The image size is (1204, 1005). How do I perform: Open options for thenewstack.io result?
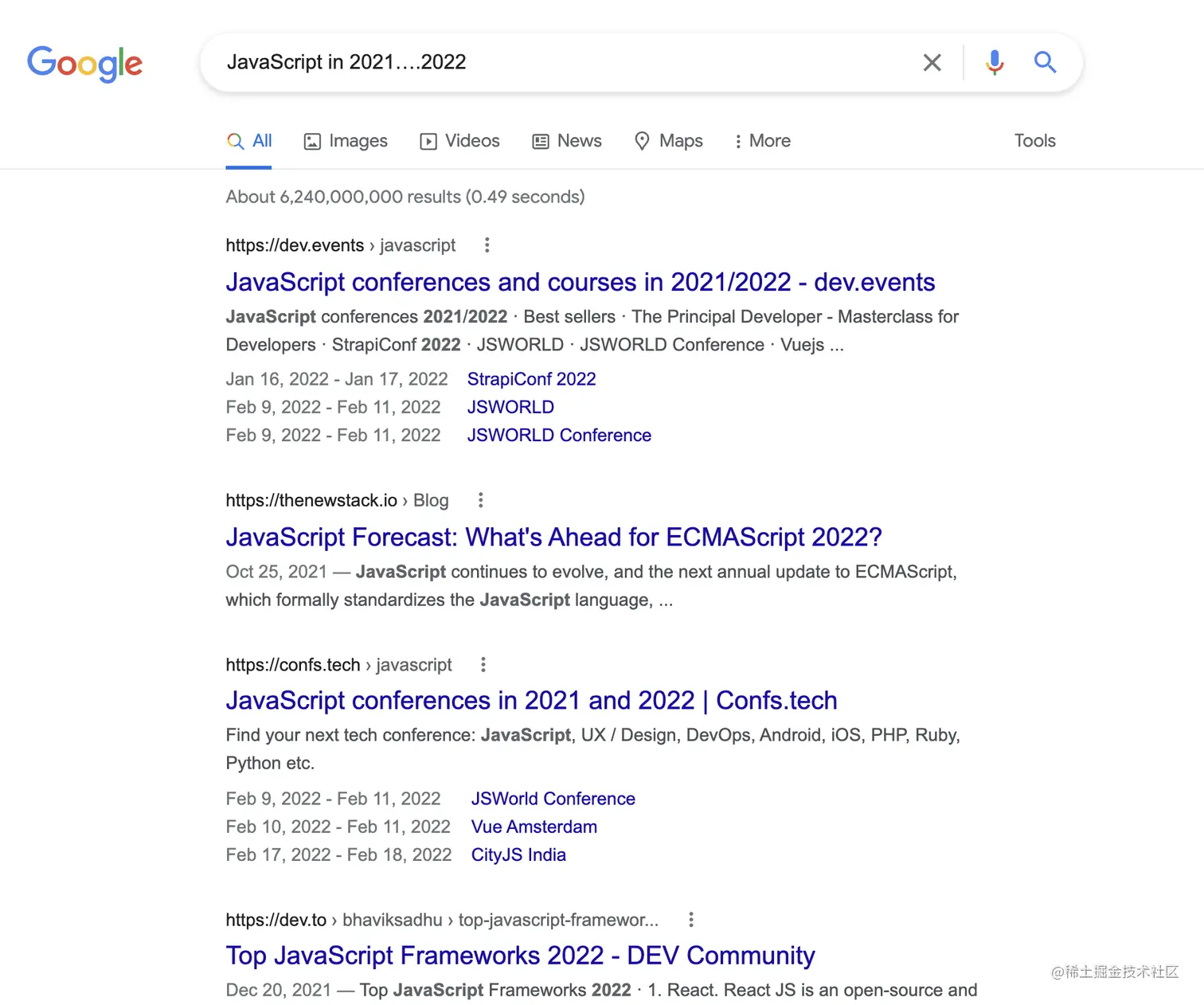click(x=480, y=500)
